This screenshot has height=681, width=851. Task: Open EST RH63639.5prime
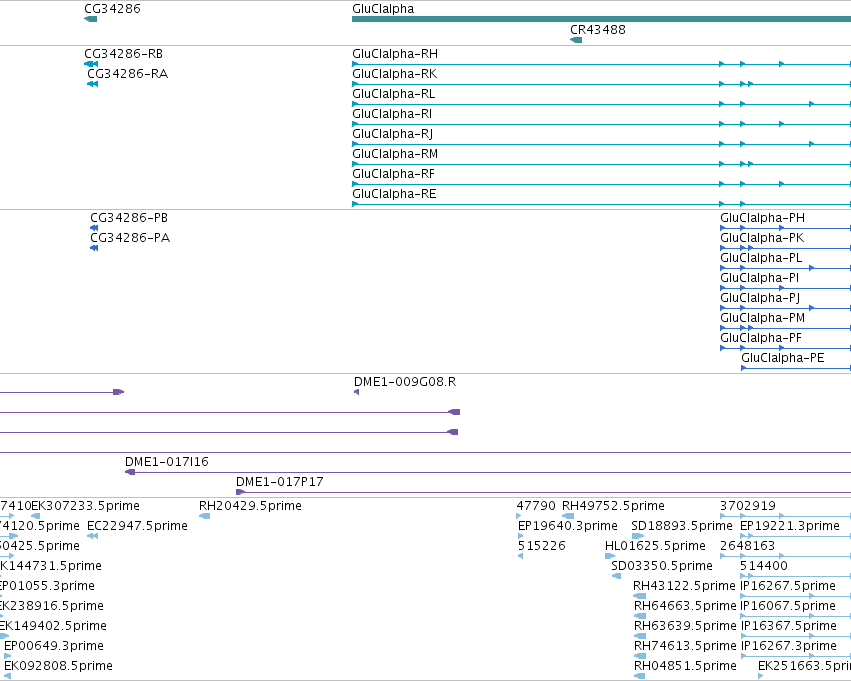pyautogui.click(x=685, y=626)
